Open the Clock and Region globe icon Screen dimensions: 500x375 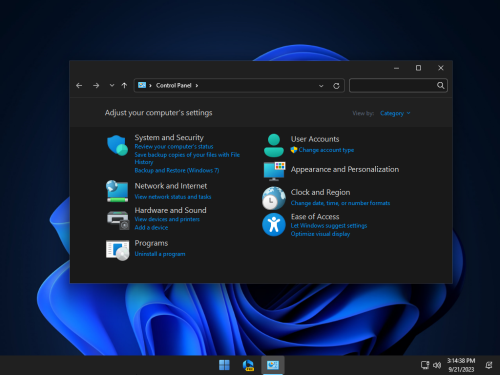274,198
